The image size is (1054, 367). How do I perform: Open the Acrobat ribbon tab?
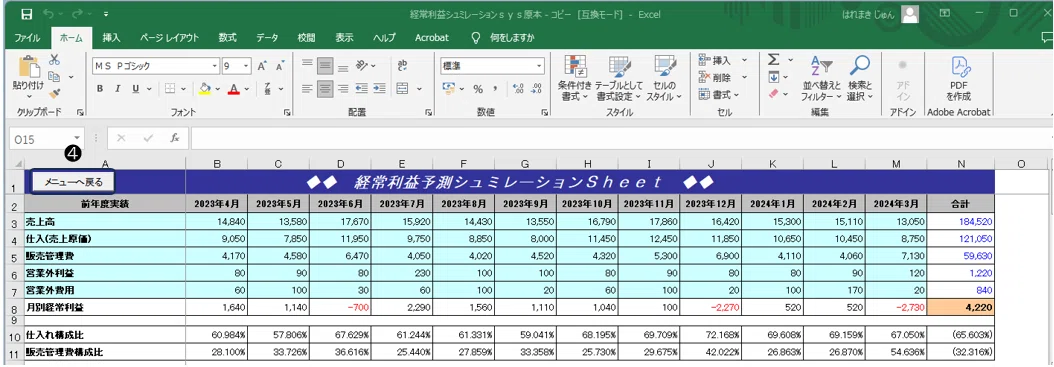(432, 38)
